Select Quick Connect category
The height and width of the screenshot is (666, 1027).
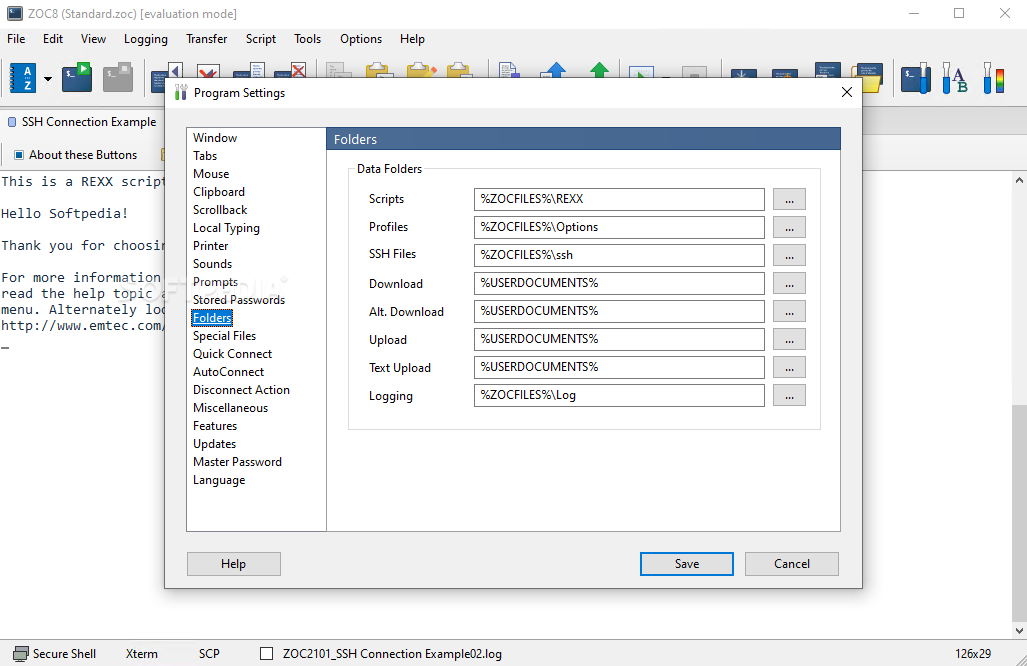tap(233, 354)
